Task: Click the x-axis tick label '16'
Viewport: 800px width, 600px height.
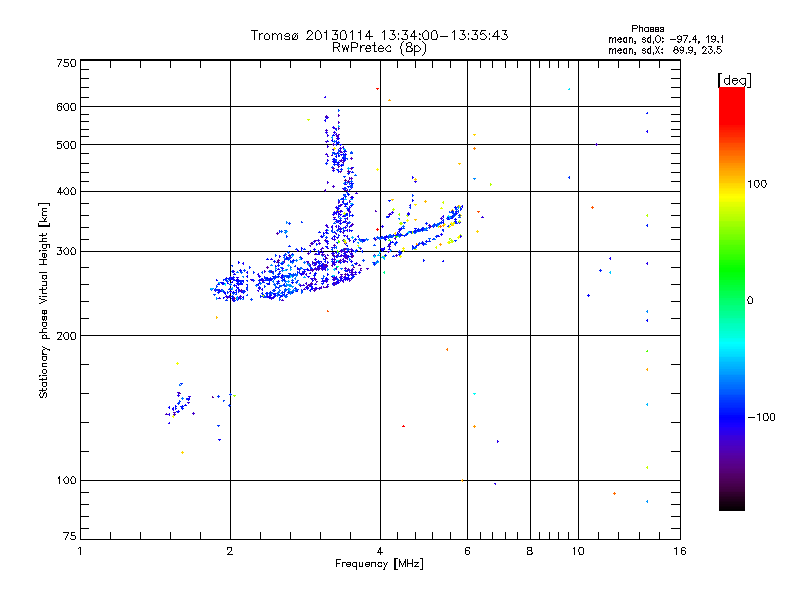Action: pos(680,551)
